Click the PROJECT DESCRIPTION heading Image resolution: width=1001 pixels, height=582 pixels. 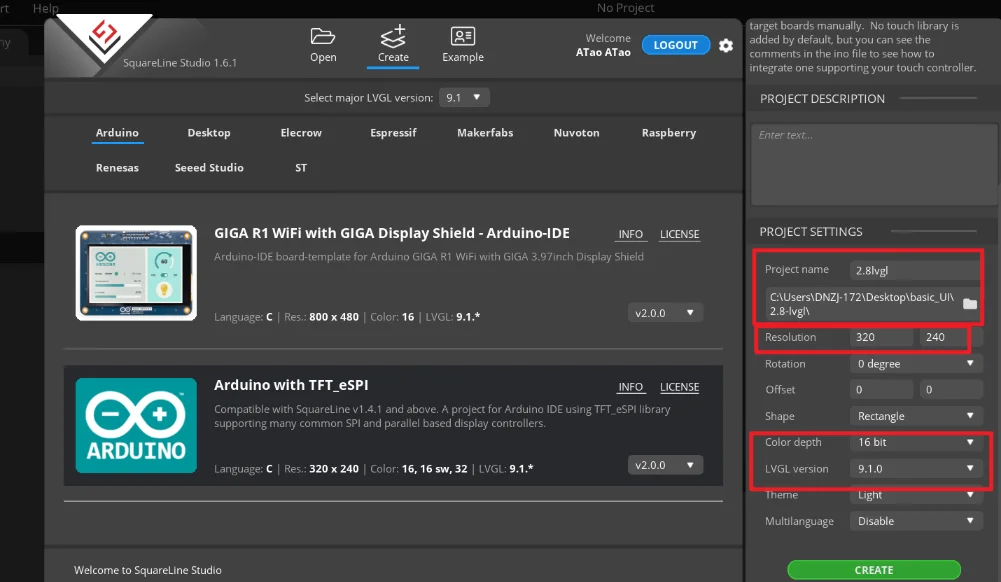(822, 99)
